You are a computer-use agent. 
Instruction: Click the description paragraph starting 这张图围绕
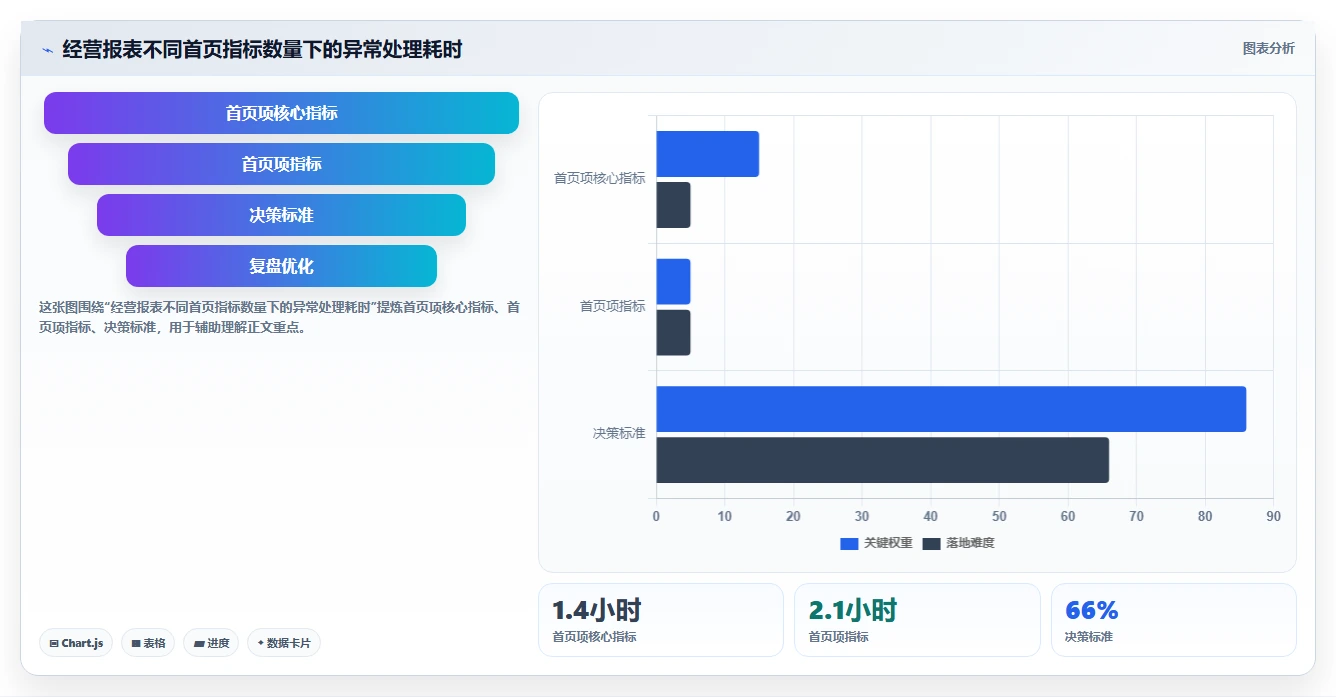coord(279,317)
